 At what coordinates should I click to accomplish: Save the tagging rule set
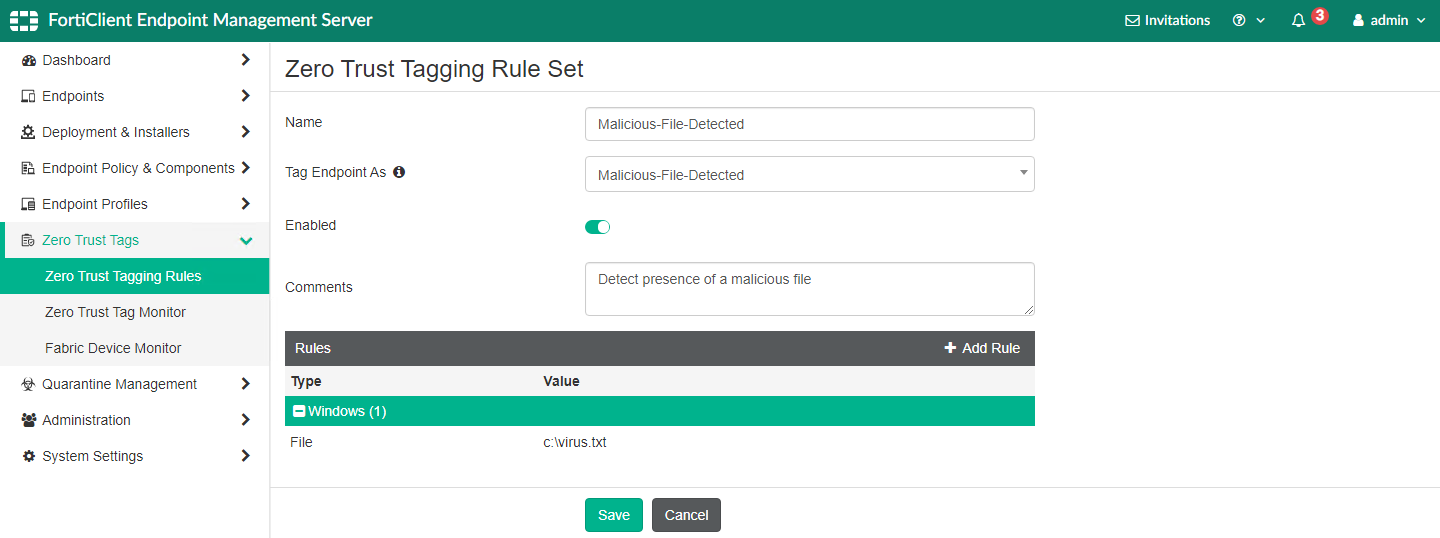[x=613, y=515]
